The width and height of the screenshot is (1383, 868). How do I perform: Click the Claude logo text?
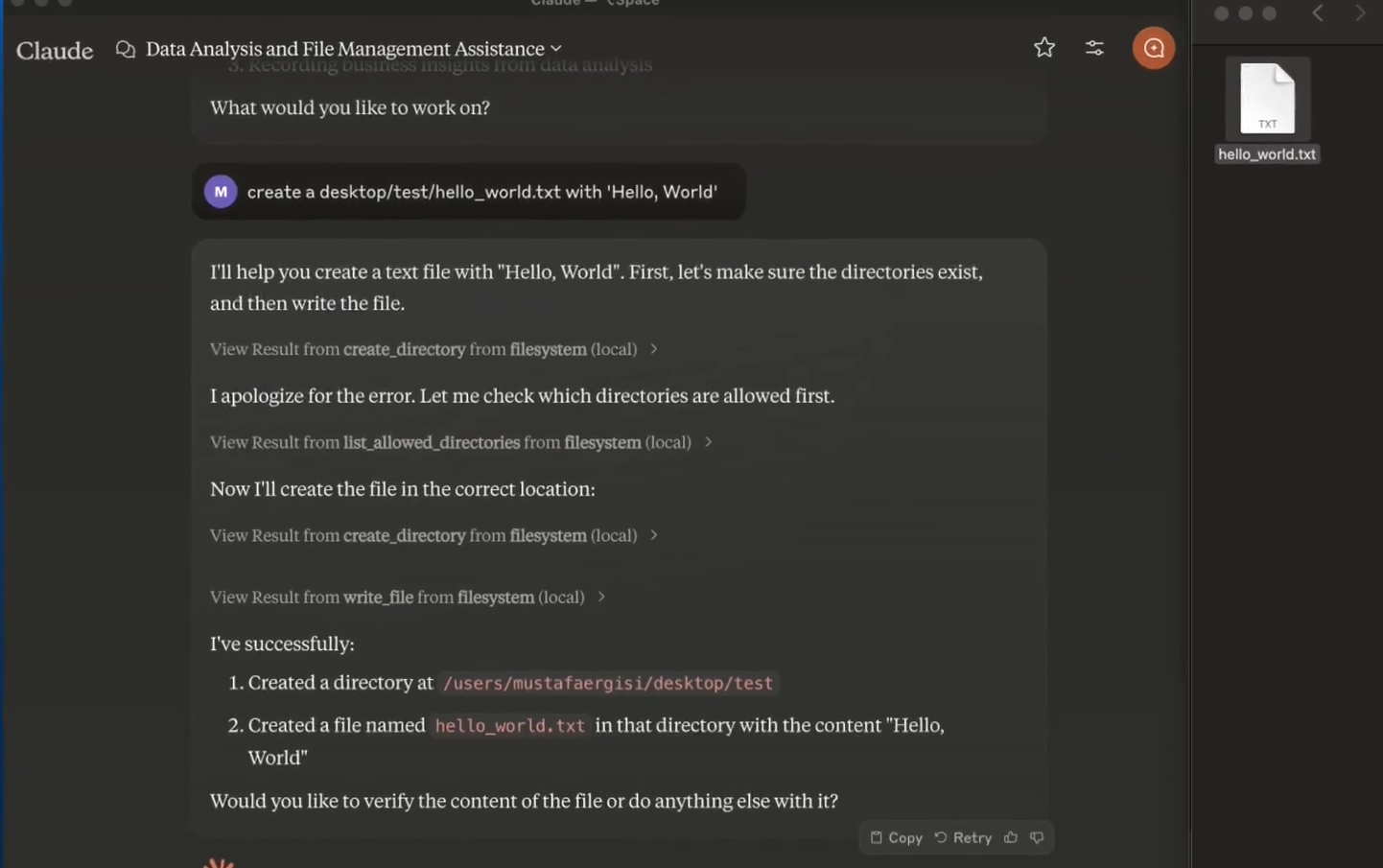click(x=55, y=50)
